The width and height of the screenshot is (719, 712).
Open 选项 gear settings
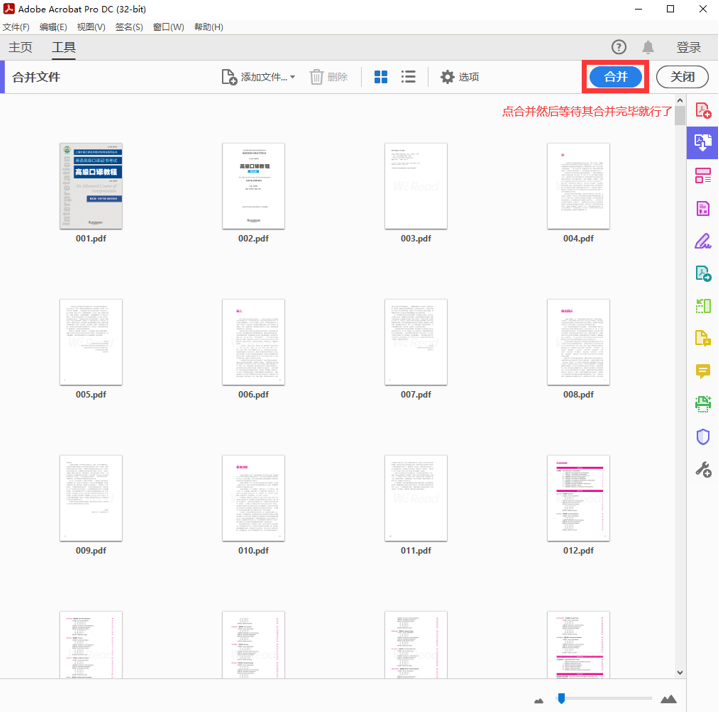(x=447, y=77)
